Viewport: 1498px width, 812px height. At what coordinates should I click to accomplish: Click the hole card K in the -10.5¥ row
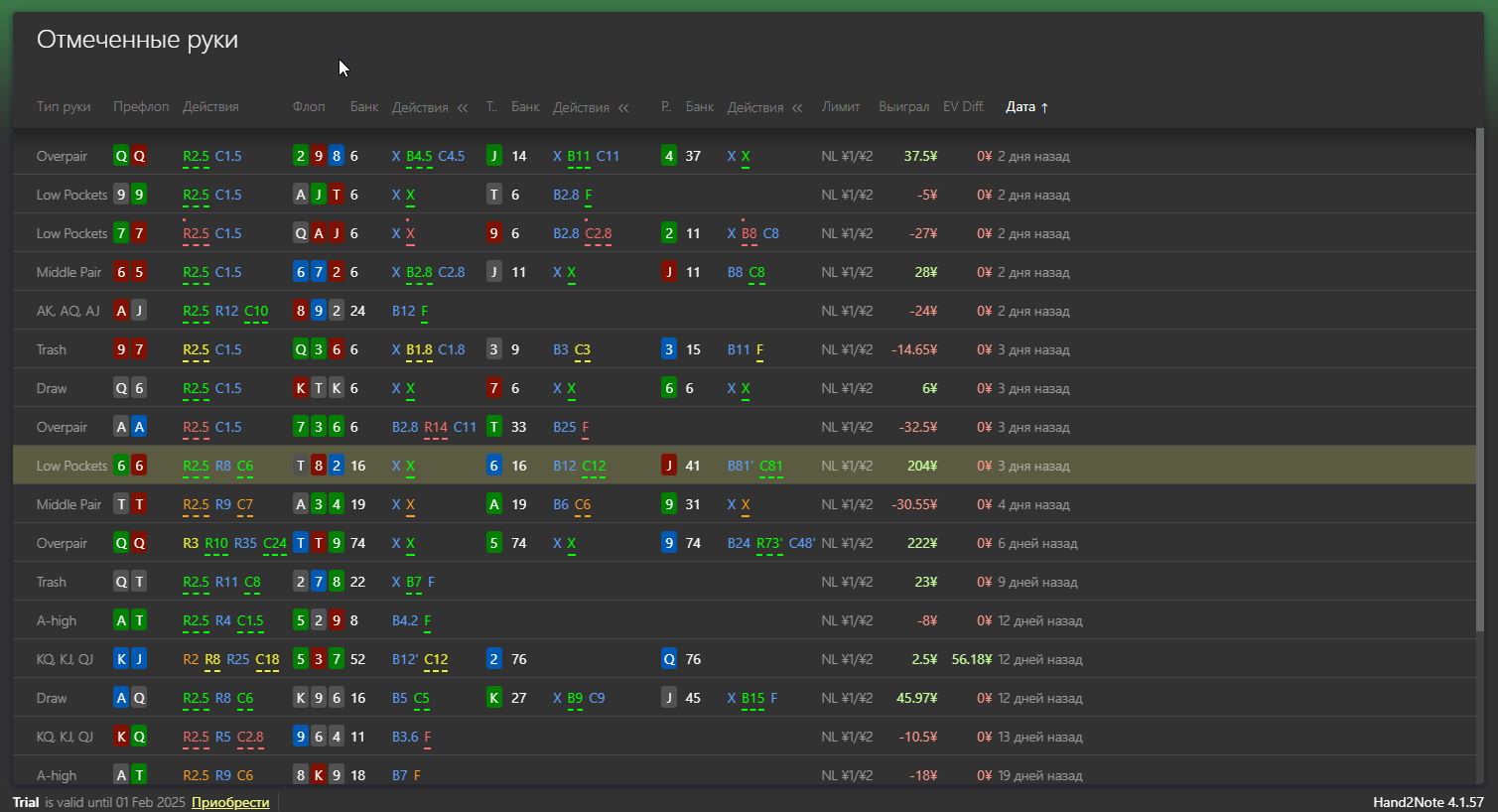point(121,737)
